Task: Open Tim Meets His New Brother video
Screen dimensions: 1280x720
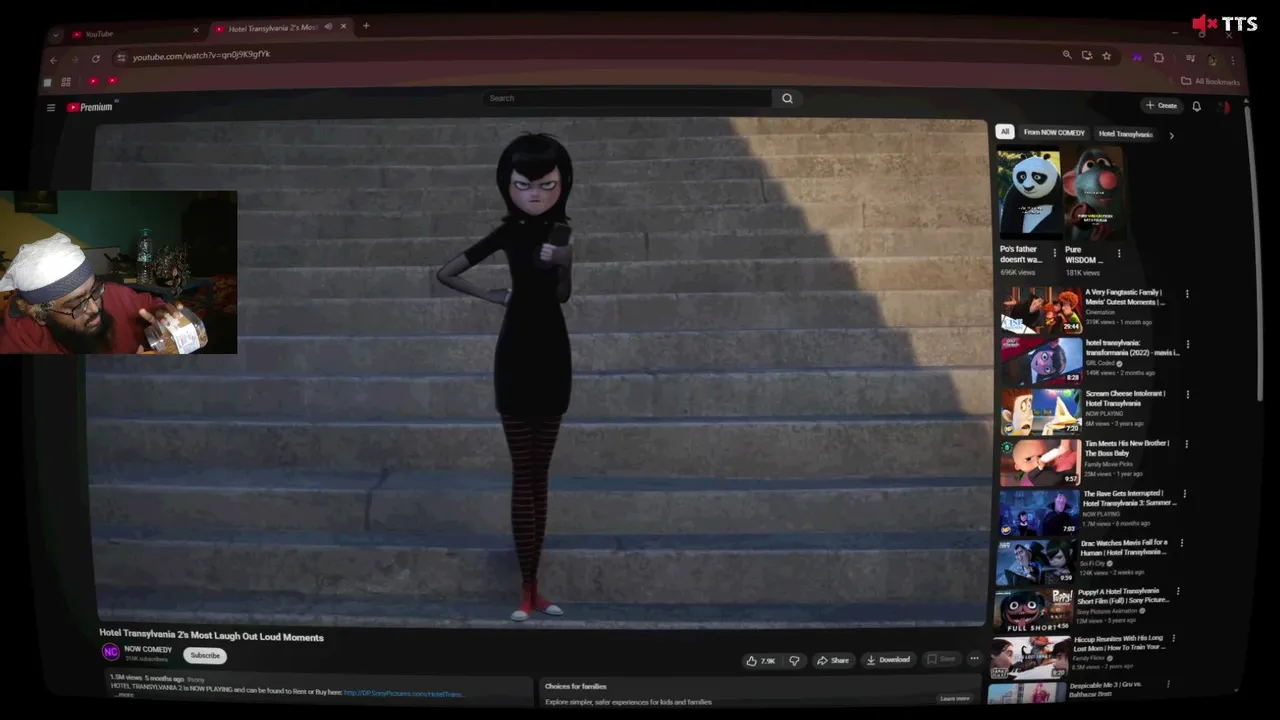Action: 1040,462
